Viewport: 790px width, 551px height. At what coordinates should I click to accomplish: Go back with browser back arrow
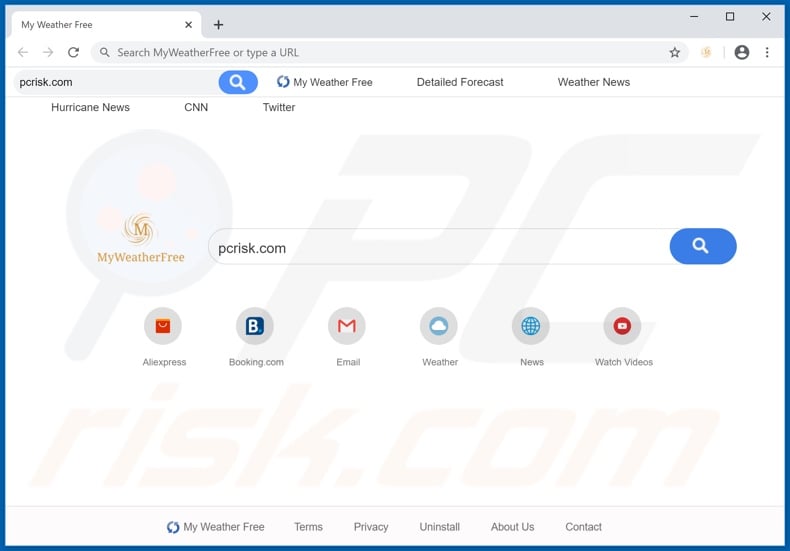coord(23,52)
